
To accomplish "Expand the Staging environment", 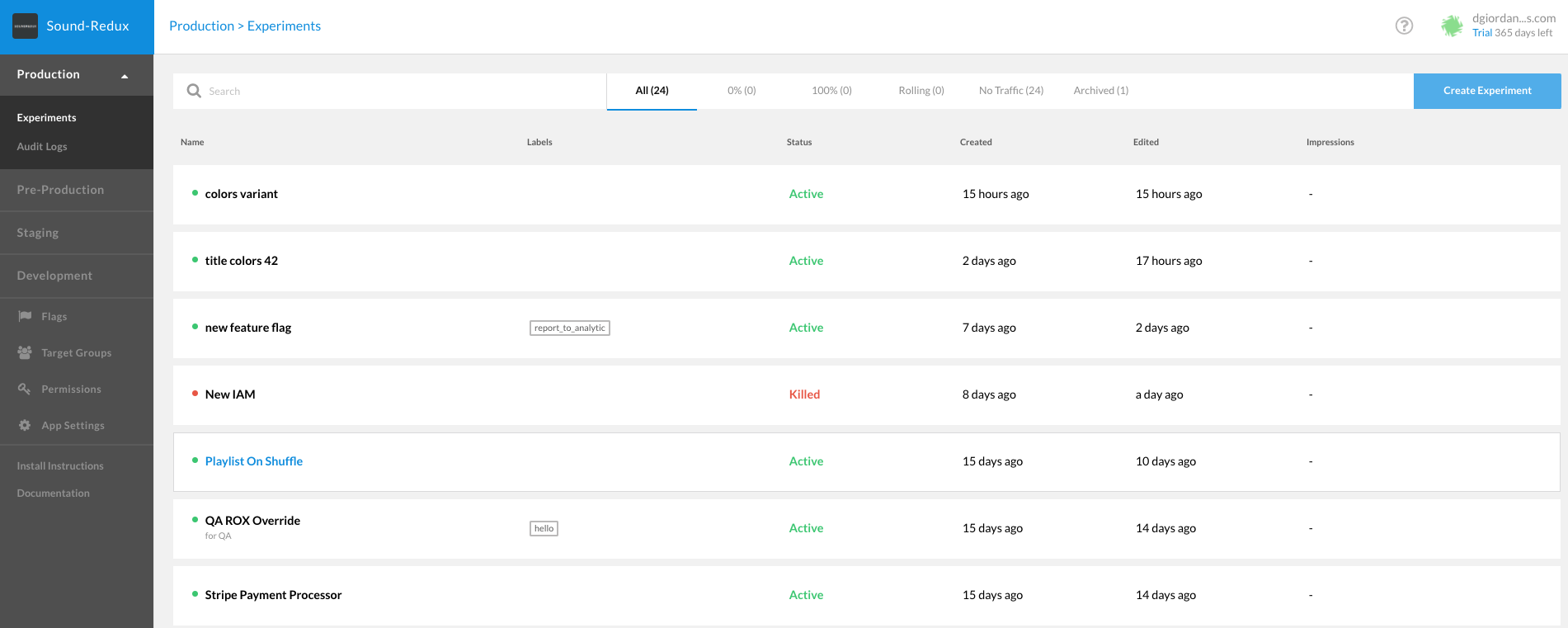I will point(38,233).
